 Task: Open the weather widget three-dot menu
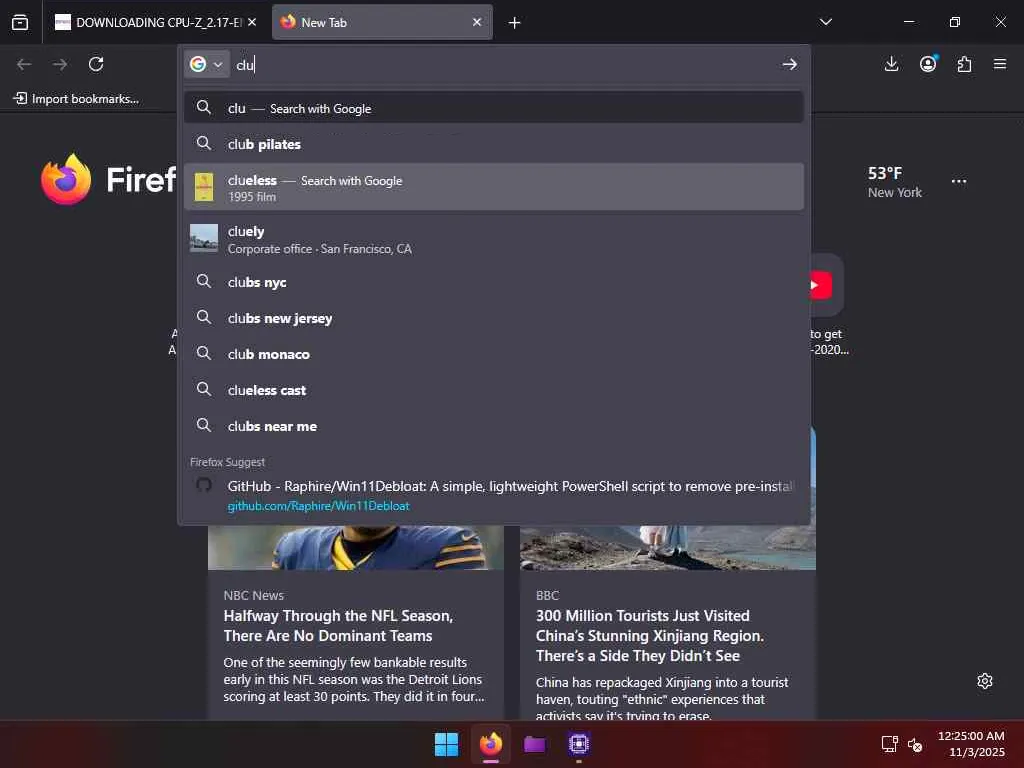point(959,182)
